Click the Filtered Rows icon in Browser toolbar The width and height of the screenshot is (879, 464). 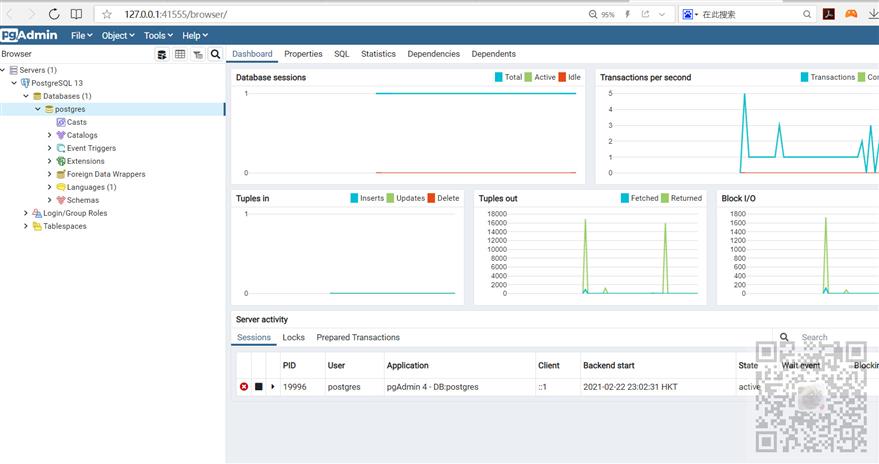[198, 54]
